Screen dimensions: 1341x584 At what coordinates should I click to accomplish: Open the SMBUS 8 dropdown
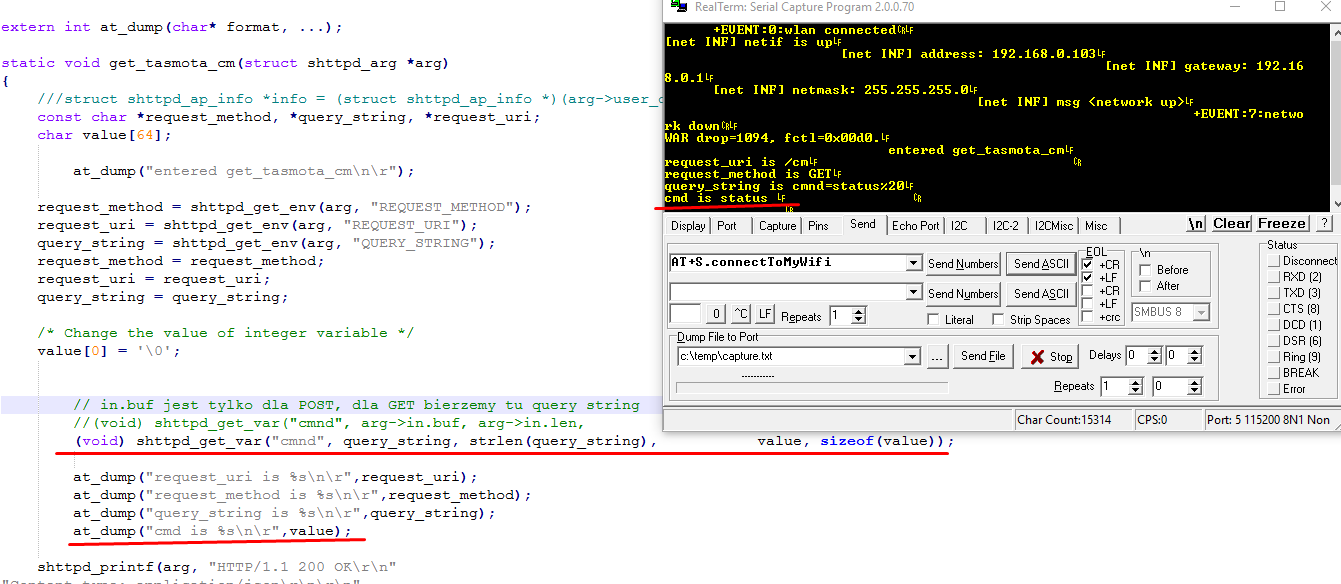tap(1201, 312)
